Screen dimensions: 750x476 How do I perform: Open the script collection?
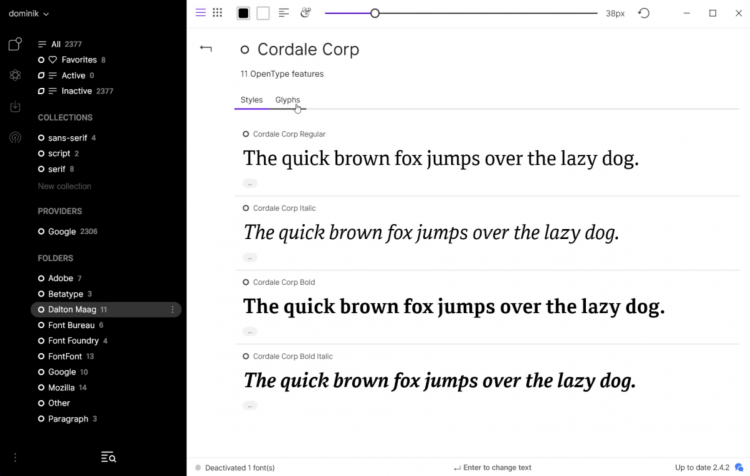click(59, 154)
